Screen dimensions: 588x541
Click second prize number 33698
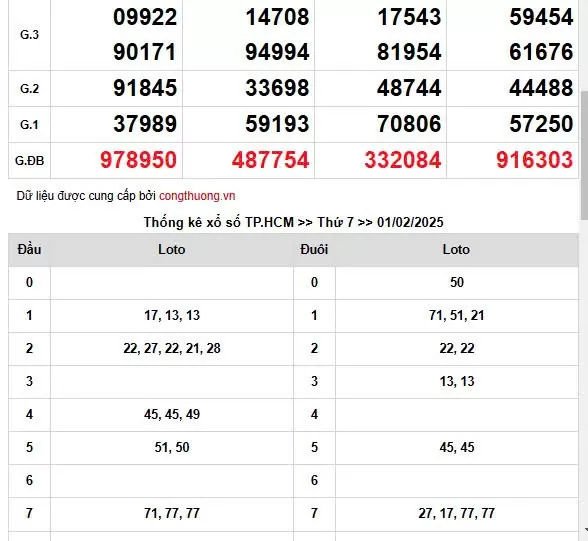click(277, 88)
